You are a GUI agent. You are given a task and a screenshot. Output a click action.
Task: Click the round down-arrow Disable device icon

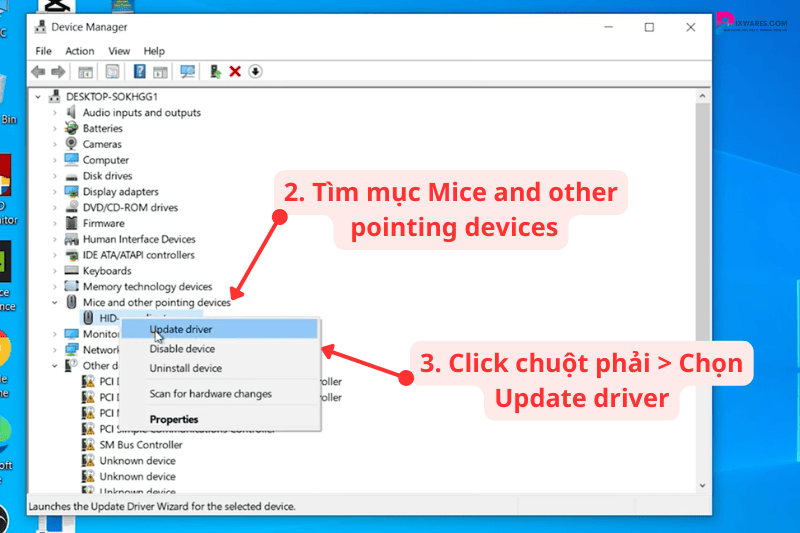(x=255, y=71)
